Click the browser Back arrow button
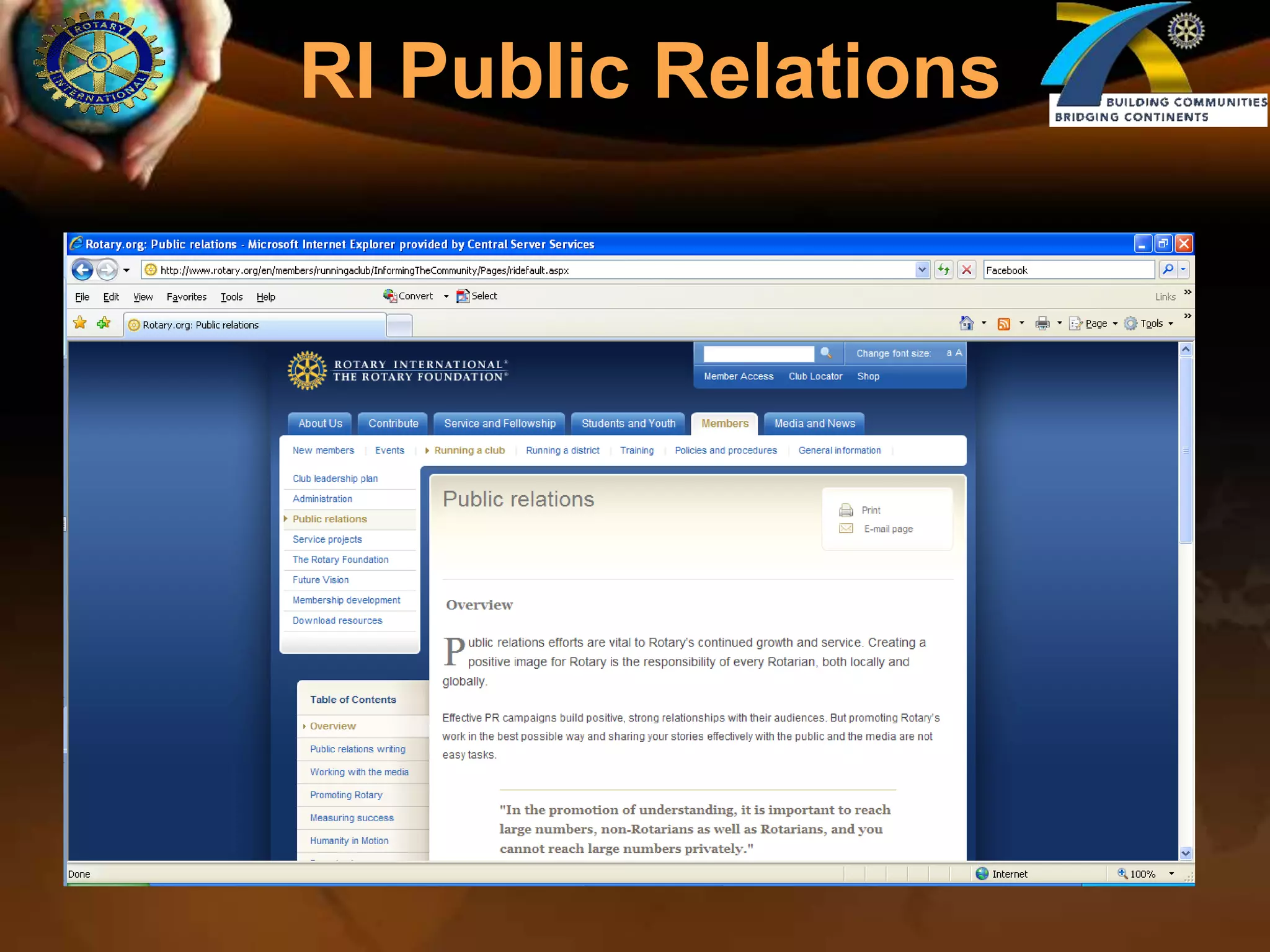The height and width of the screenshot is (952, 1270). click(82, 270)
